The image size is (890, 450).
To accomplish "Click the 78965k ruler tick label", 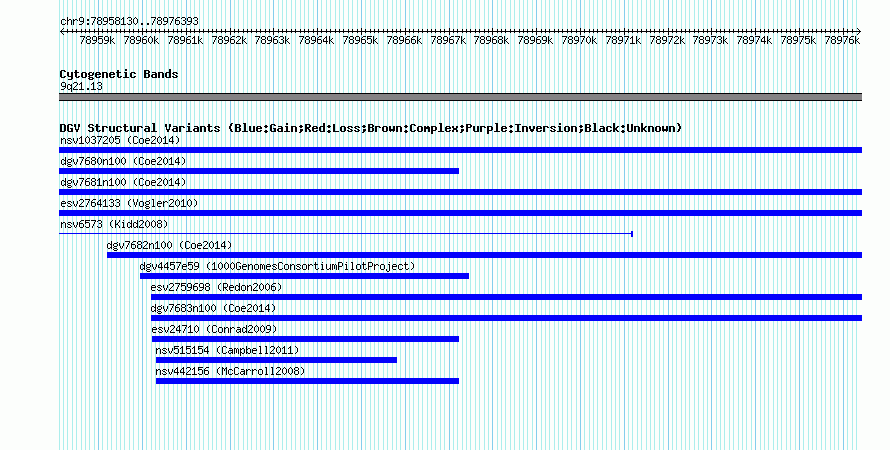I will point(360,40).
